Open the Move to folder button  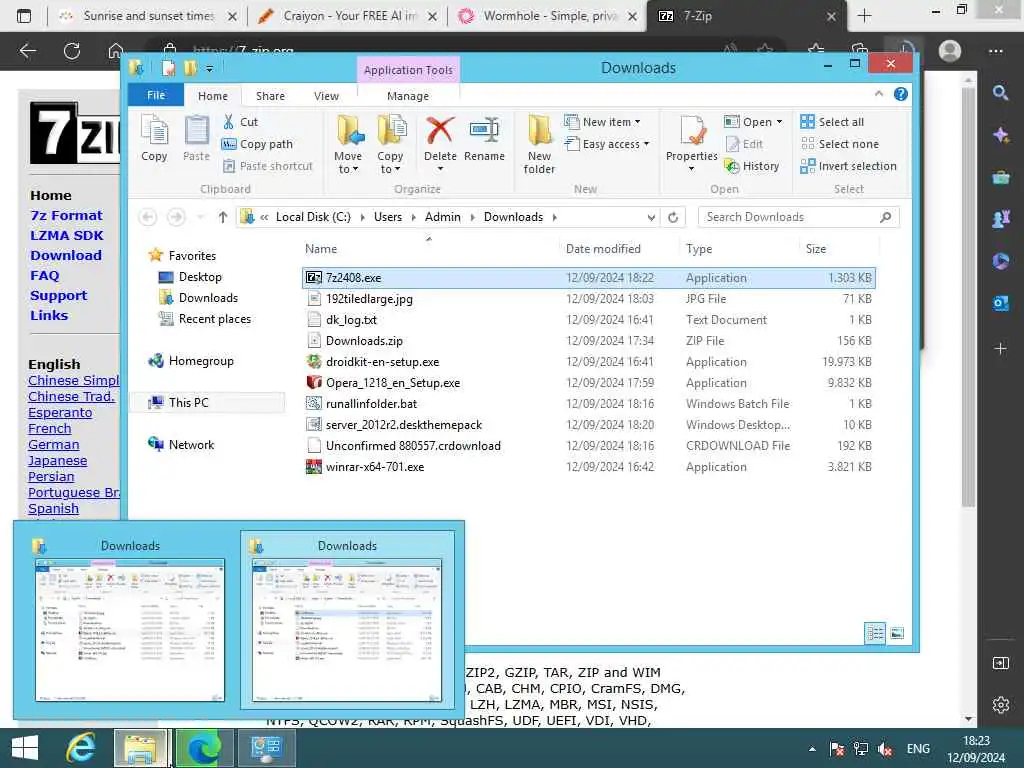pyautogui.click(x=348, y=144)
